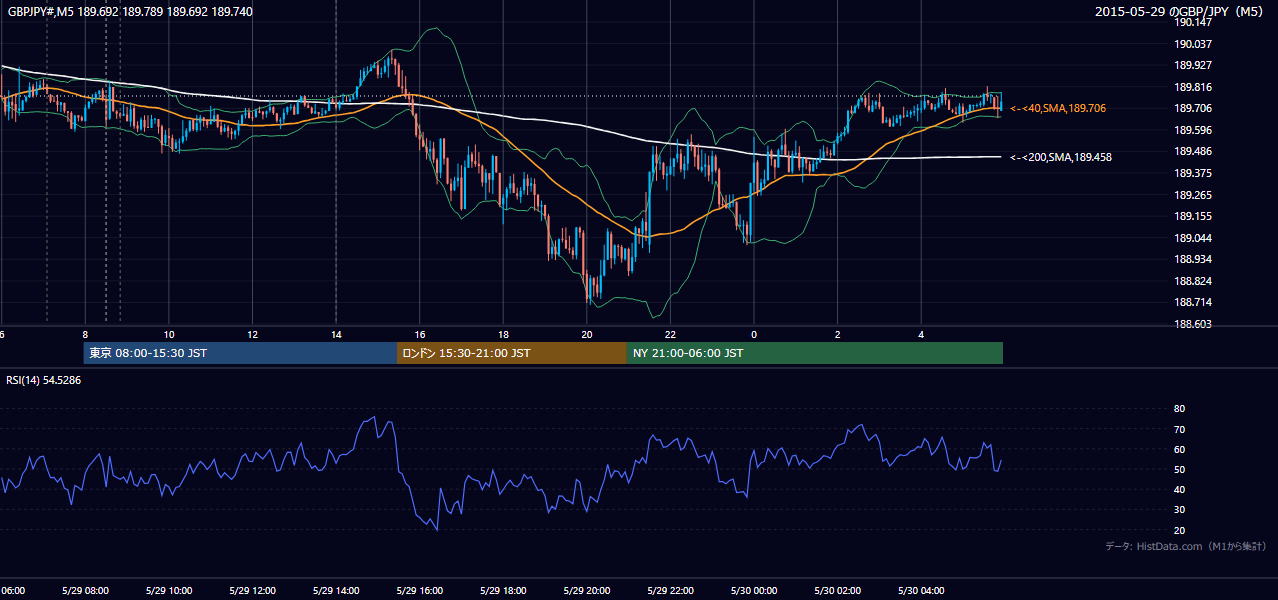Click price axis value 189.927

click(x=1193, y=65)
